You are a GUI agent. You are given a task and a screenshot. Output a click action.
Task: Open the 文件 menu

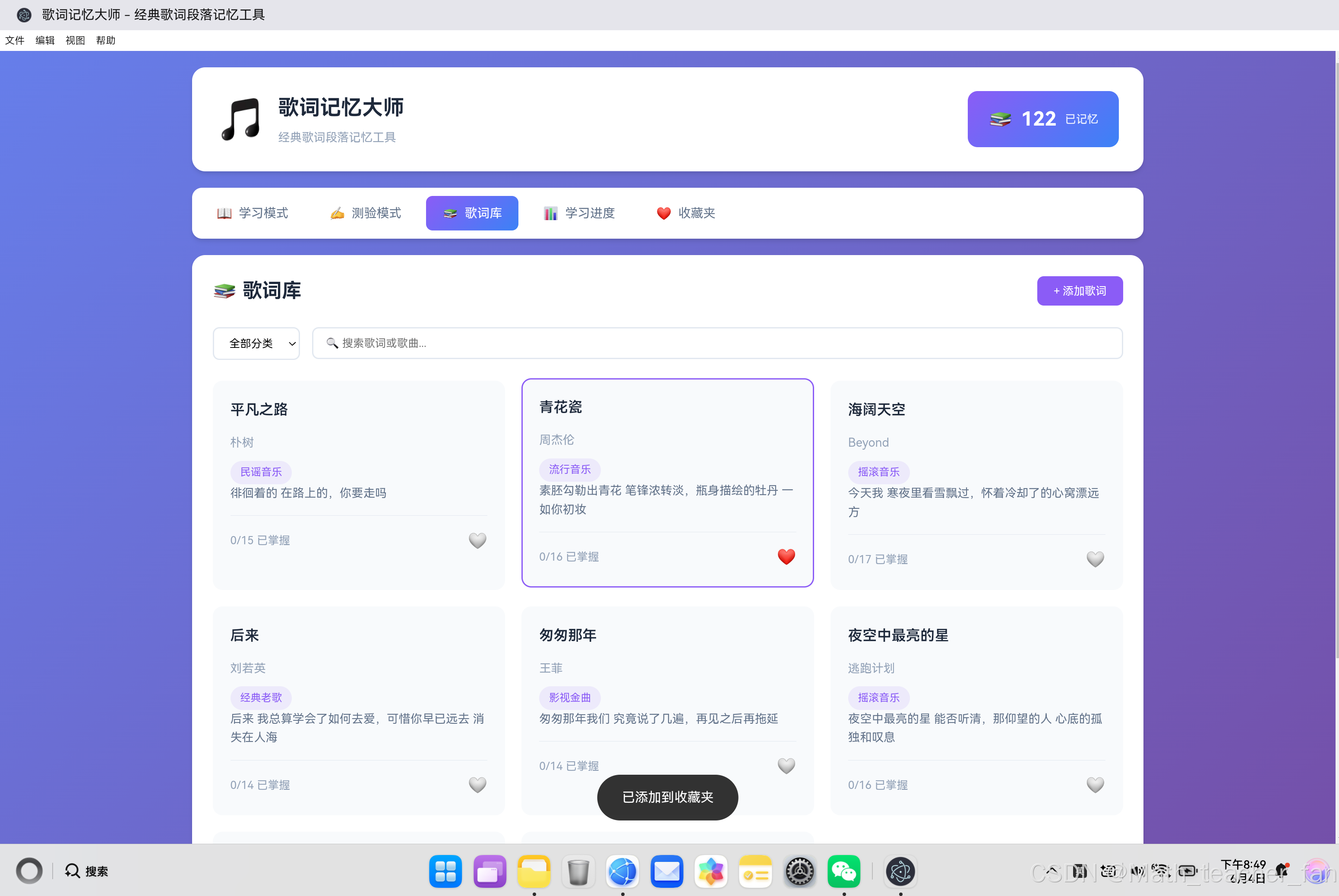click(15, 41)
